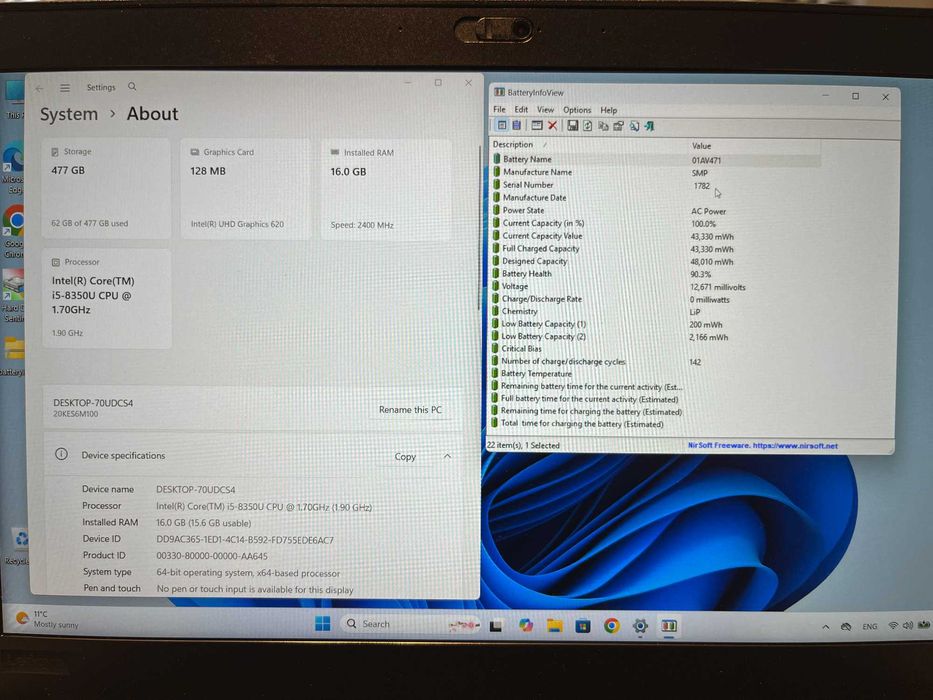
Task: Click the cloud sync tray icon
Action: [x=846, y=627]
